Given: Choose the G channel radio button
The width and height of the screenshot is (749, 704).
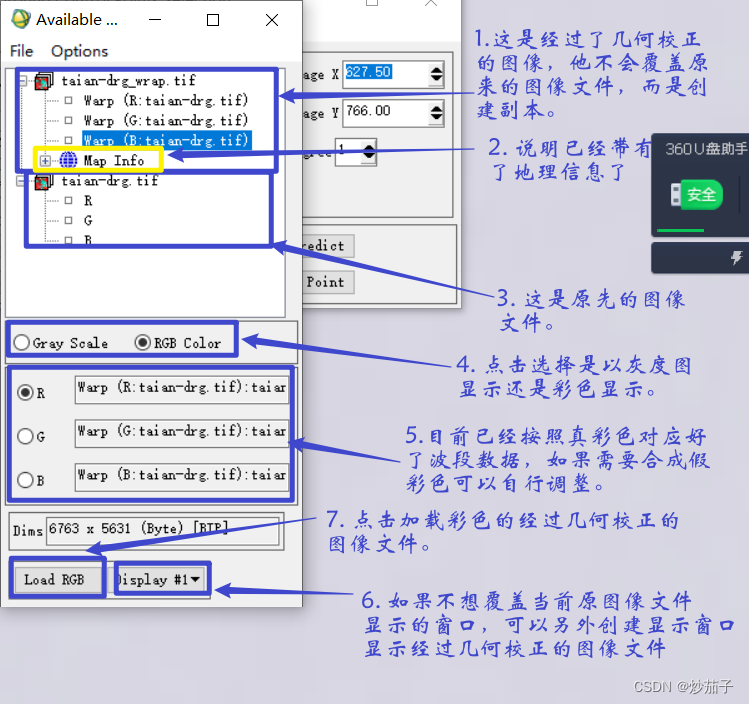Looking at the screenshot, I should coord(25,436).
